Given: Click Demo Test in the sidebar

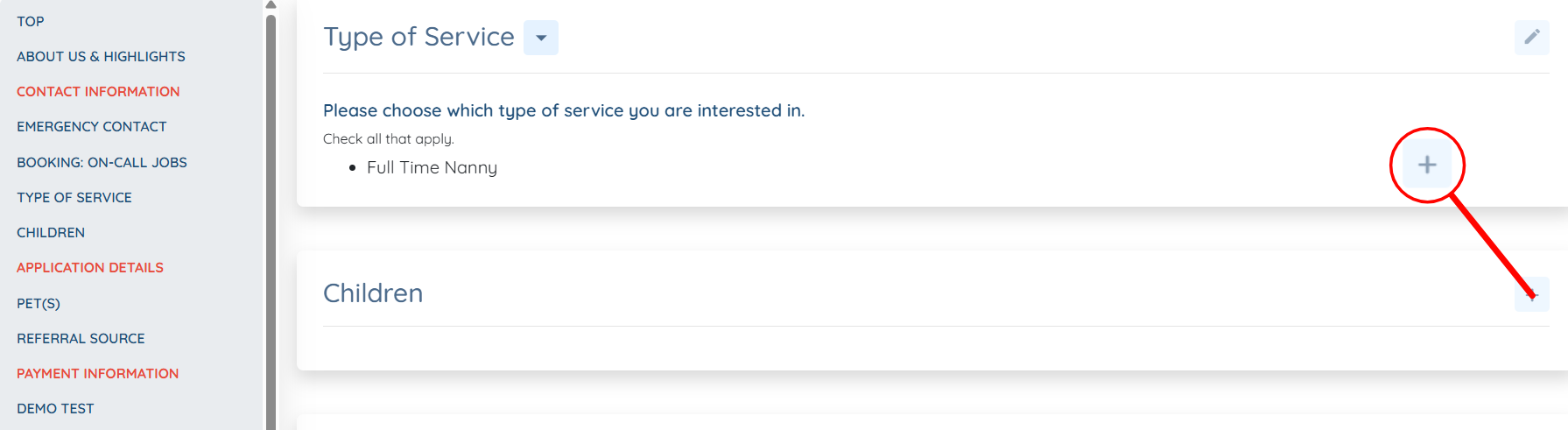Looking at the screenshot, I should click(55, 408).
